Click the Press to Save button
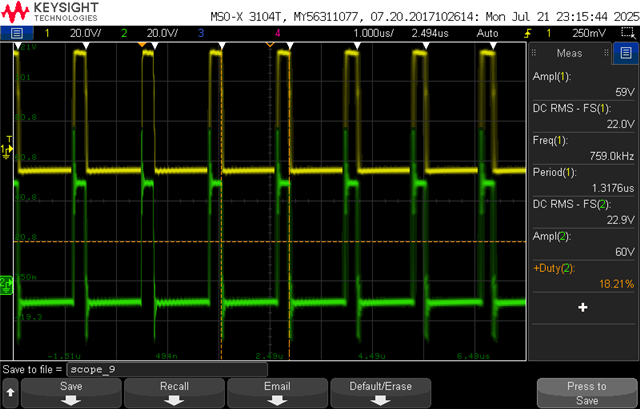 pos(587,393)
